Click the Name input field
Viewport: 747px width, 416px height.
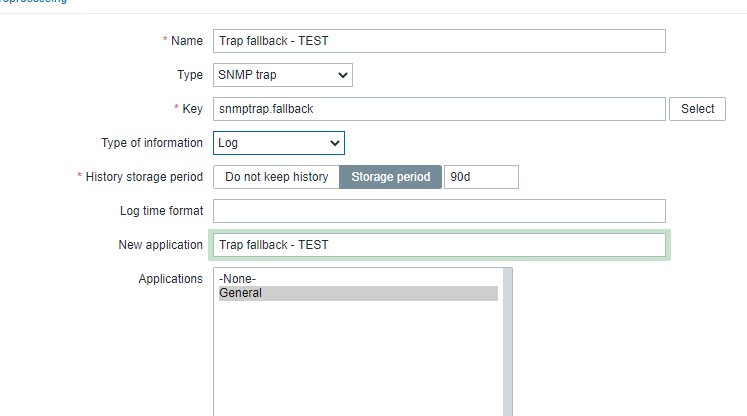click(439, 41)
